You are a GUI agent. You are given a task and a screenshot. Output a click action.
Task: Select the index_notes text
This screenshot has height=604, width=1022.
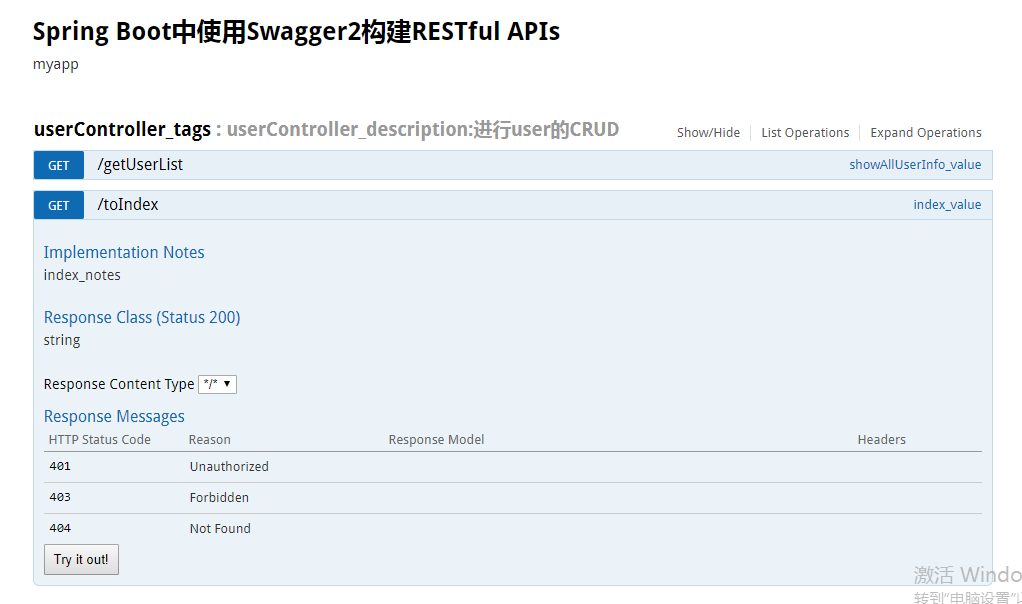(x=82, y=275)
